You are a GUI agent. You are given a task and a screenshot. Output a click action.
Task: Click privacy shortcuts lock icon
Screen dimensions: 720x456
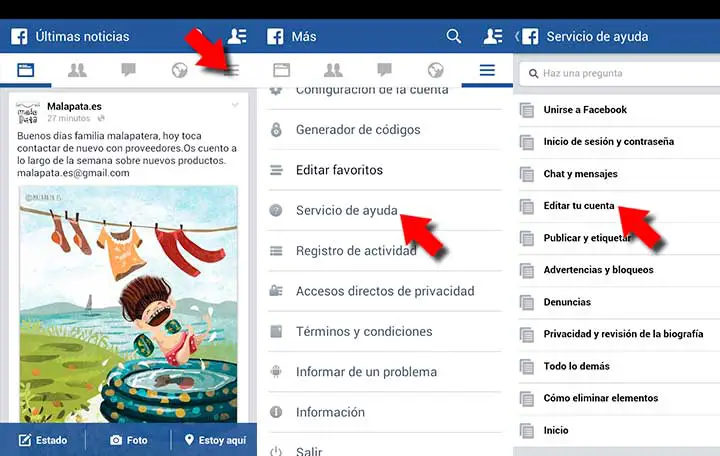click(276, 291)
